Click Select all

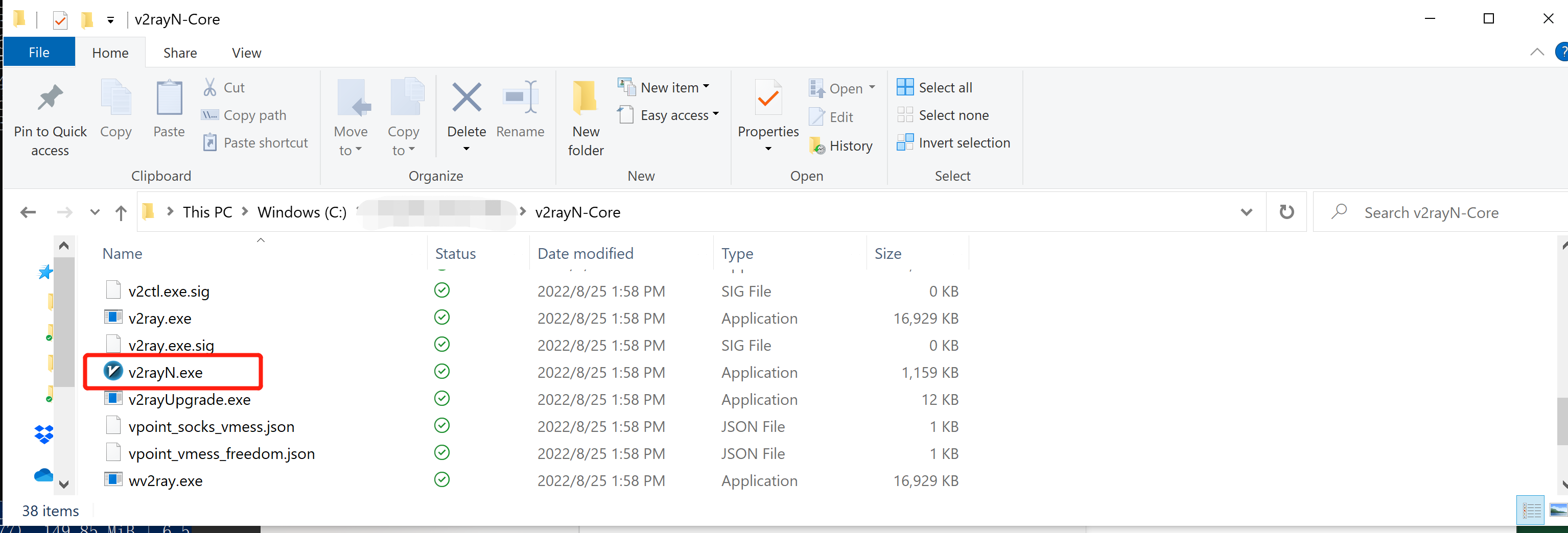(x=934, y=87)
